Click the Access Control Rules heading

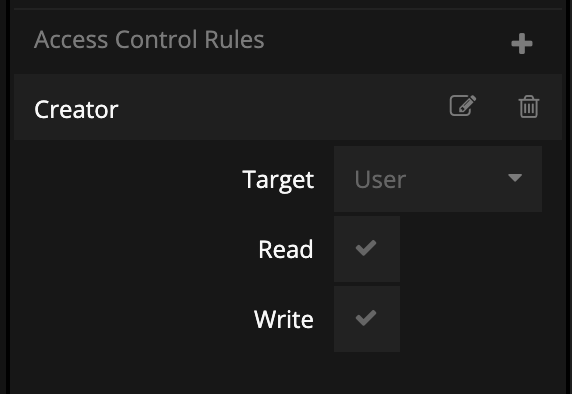click(149, 39)
